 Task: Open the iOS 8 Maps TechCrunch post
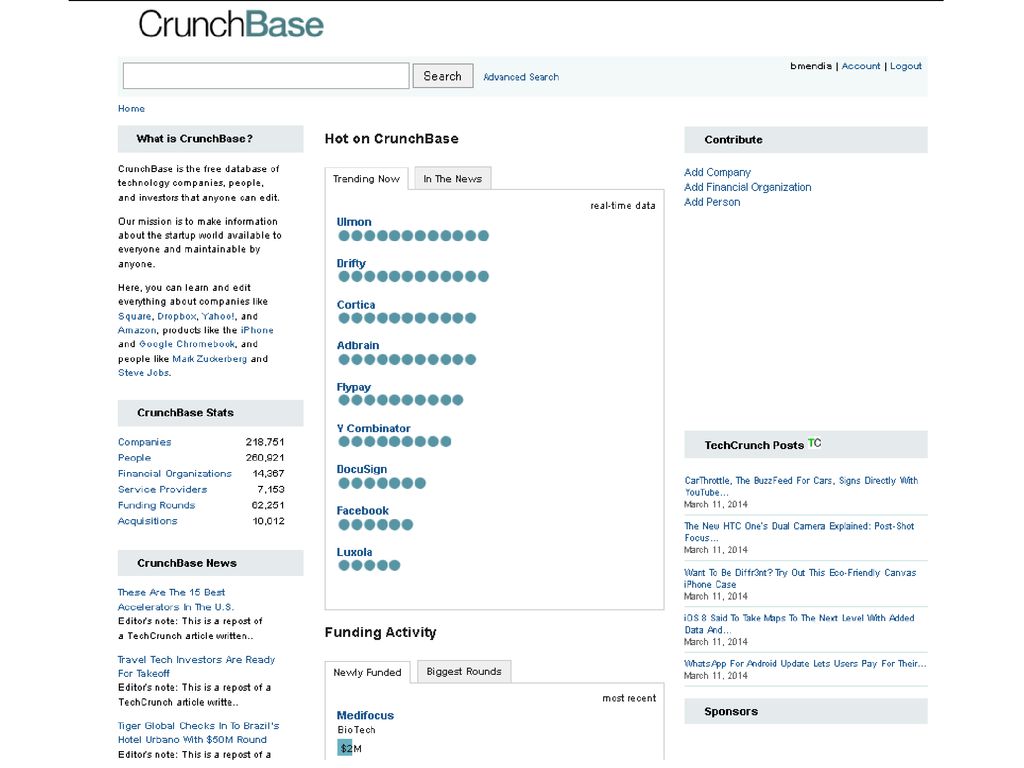pos(799,624)
